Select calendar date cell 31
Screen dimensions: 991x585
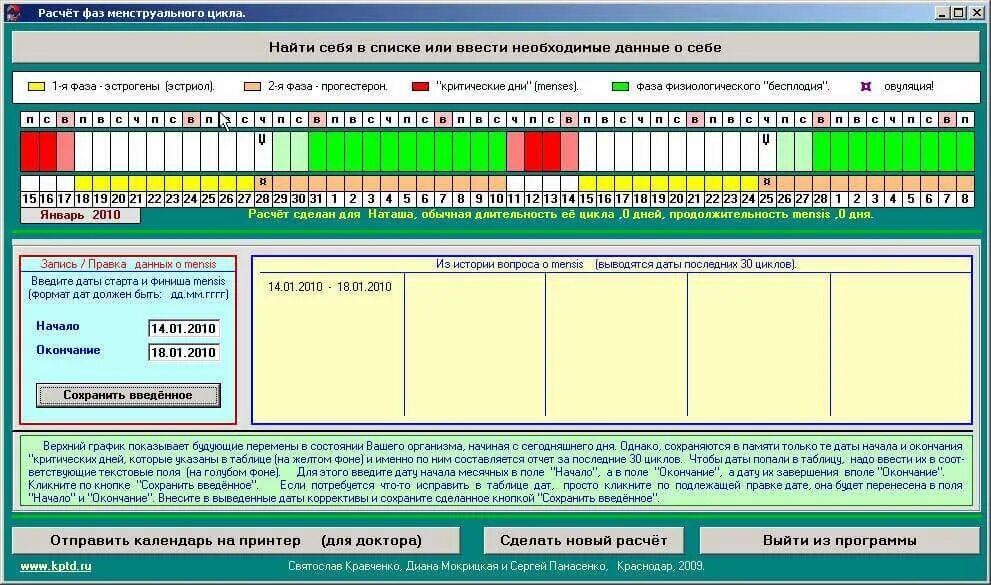click(x=317, y=199)
